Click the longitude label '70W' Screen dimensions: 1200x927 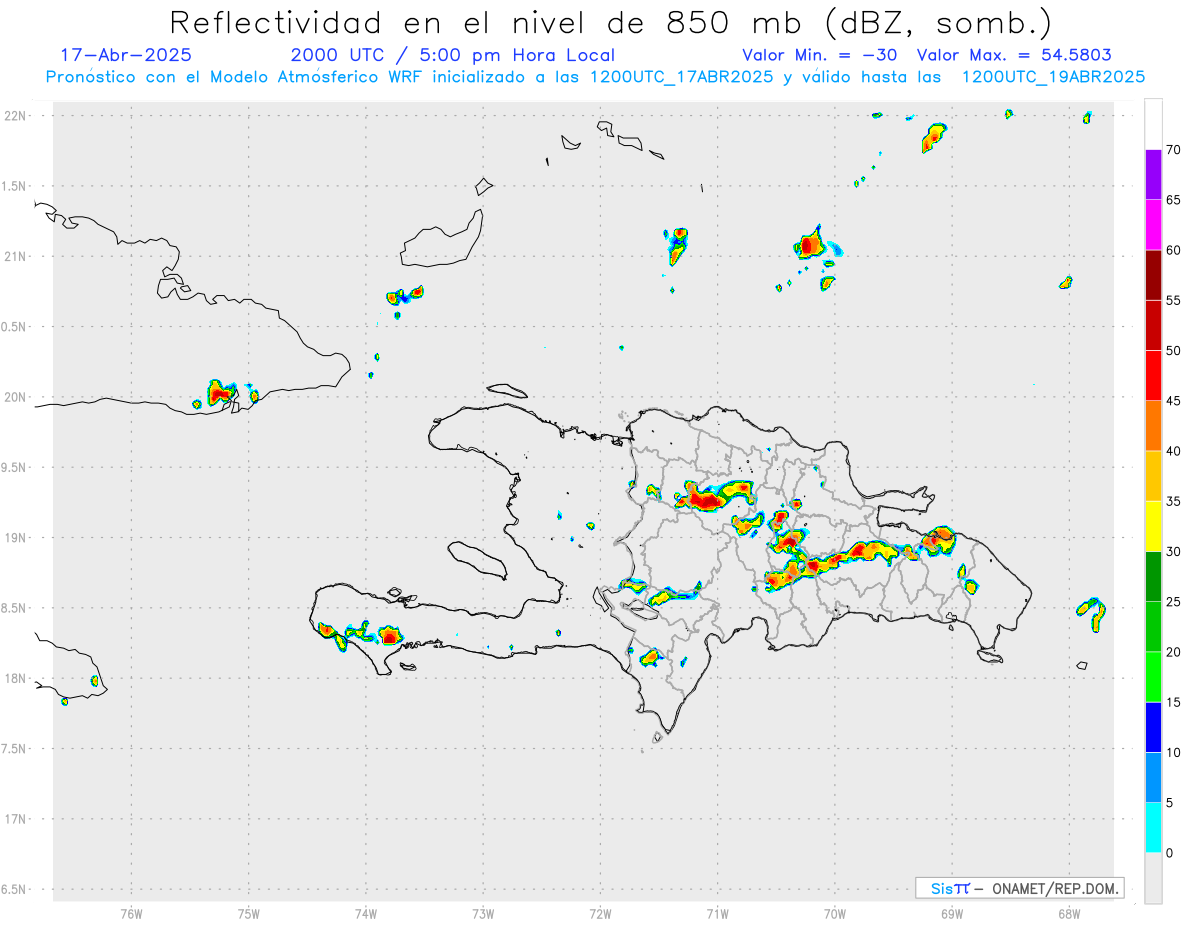click(x=835, y=914)
